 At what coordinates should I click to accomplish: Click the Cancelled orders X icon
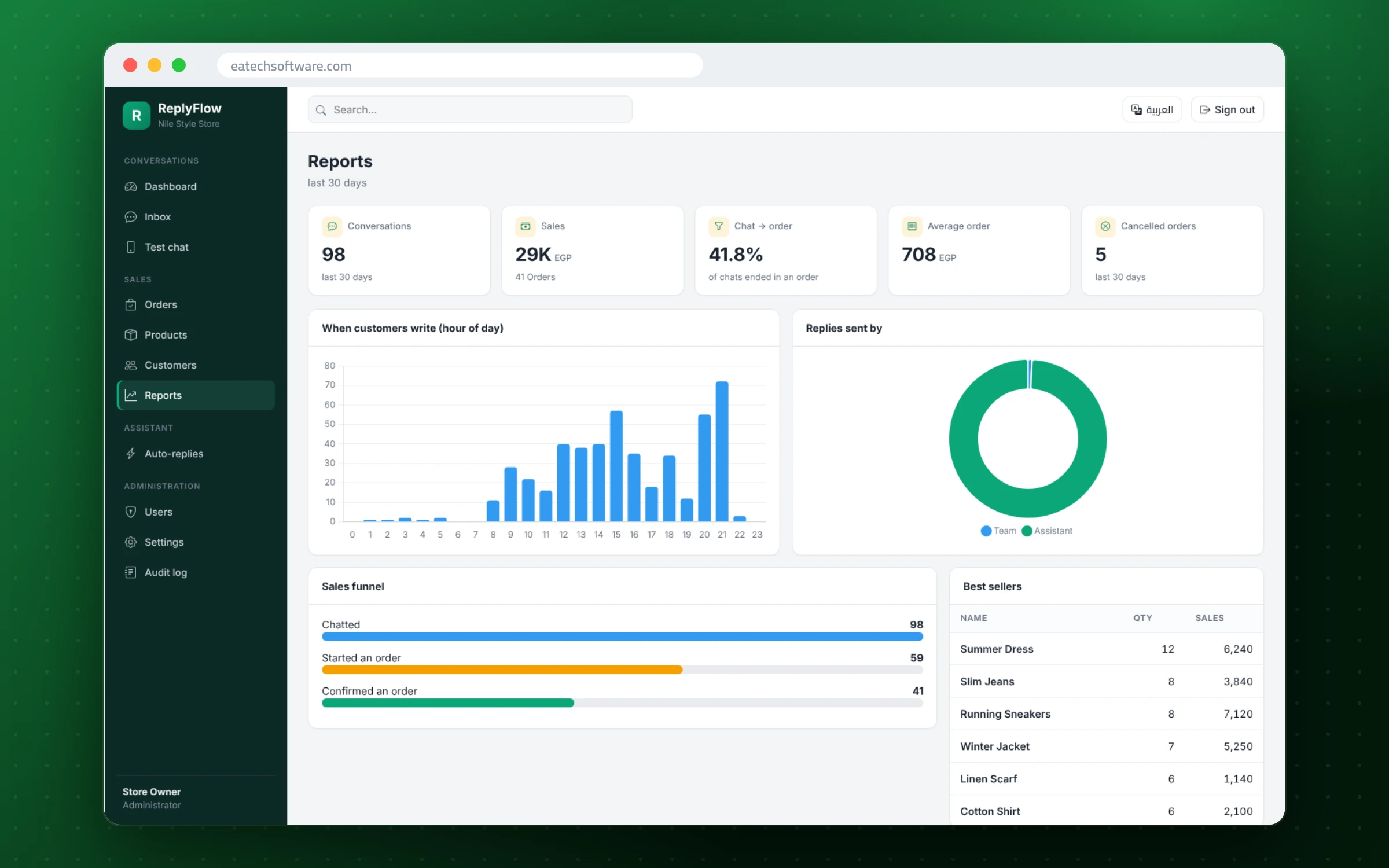pos(1105,226)
